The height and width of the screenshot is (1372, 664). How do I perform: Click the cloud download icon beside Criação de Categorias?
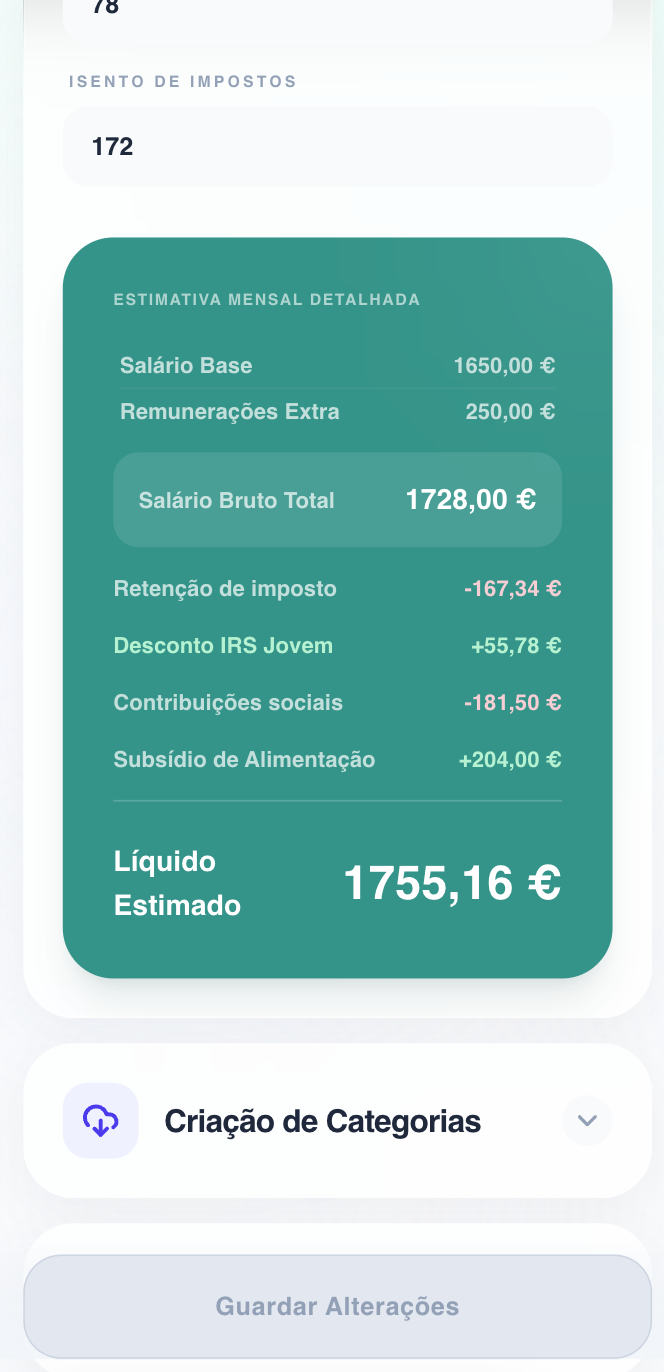pyautogui.click(x=100, y=1120)
